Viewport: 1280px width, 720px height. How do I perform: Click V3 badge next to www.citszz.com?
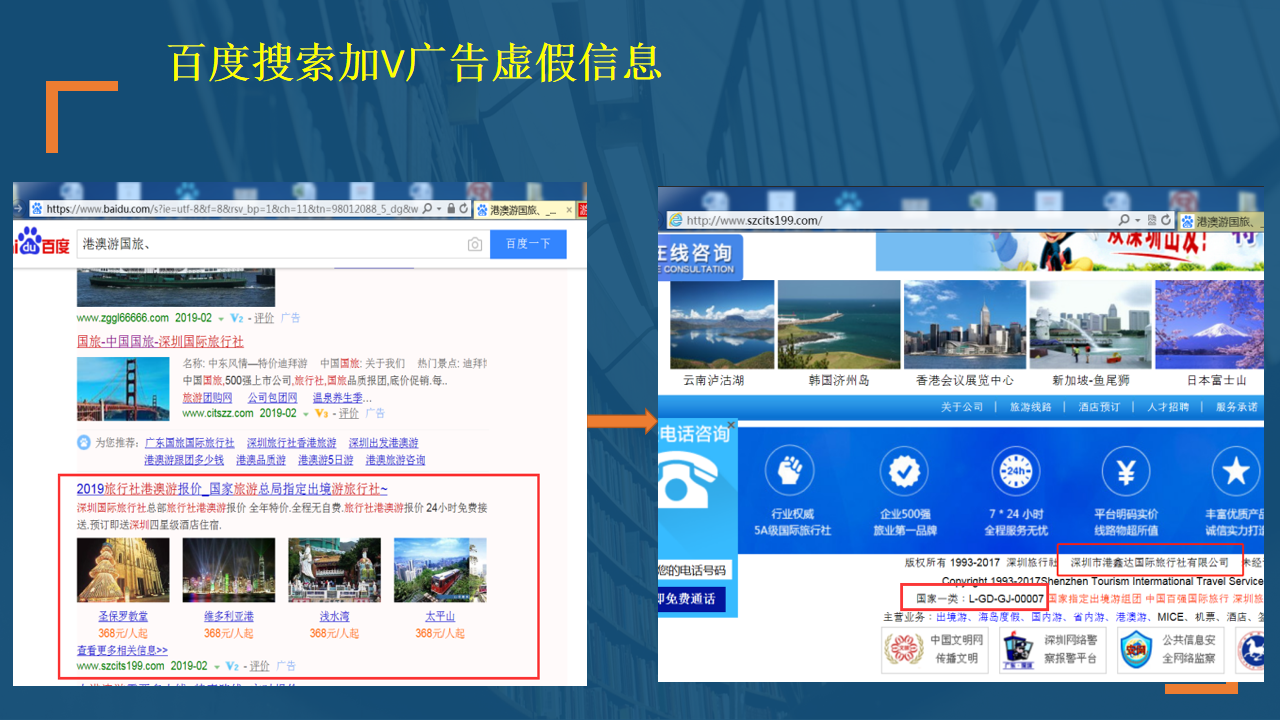tap(322, 413)
